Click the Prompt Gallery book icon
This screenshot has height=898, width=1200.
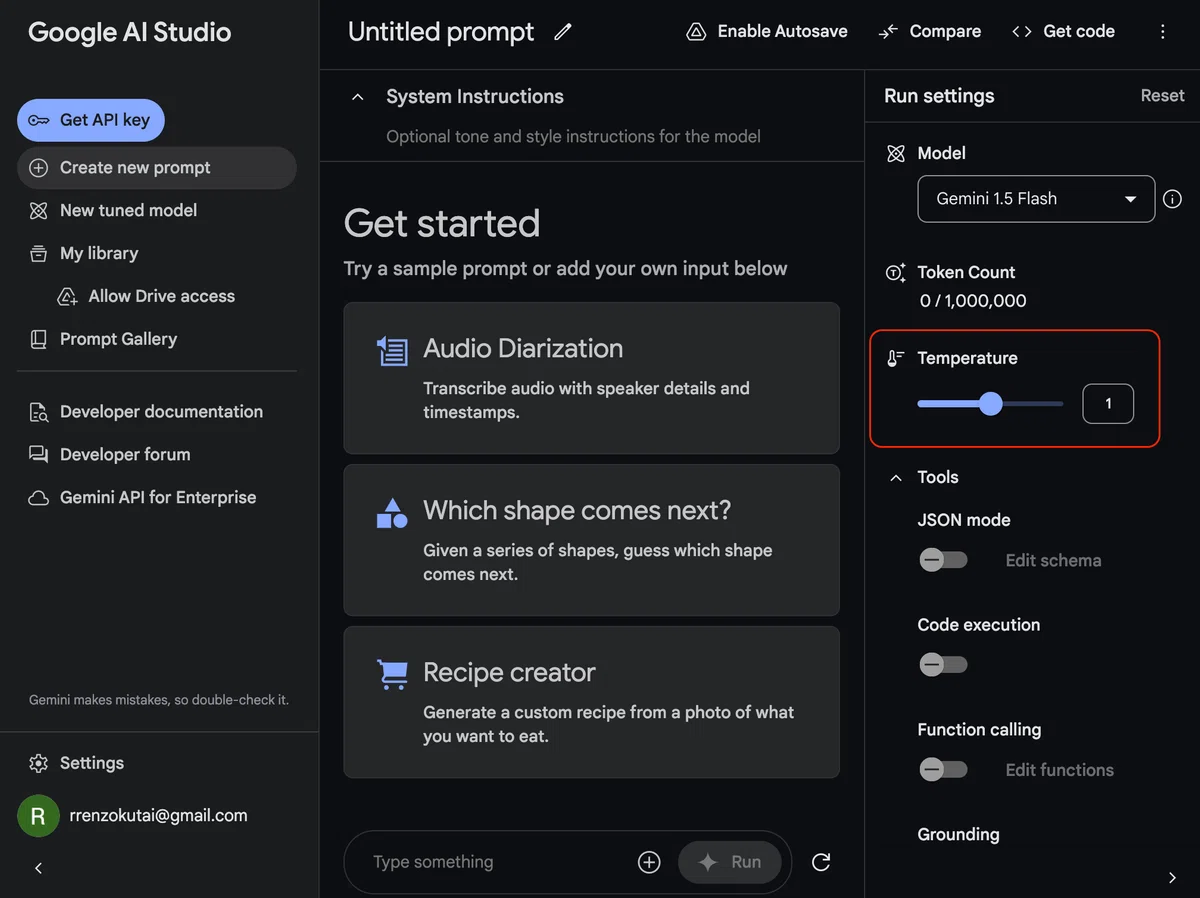coord(39,340)
